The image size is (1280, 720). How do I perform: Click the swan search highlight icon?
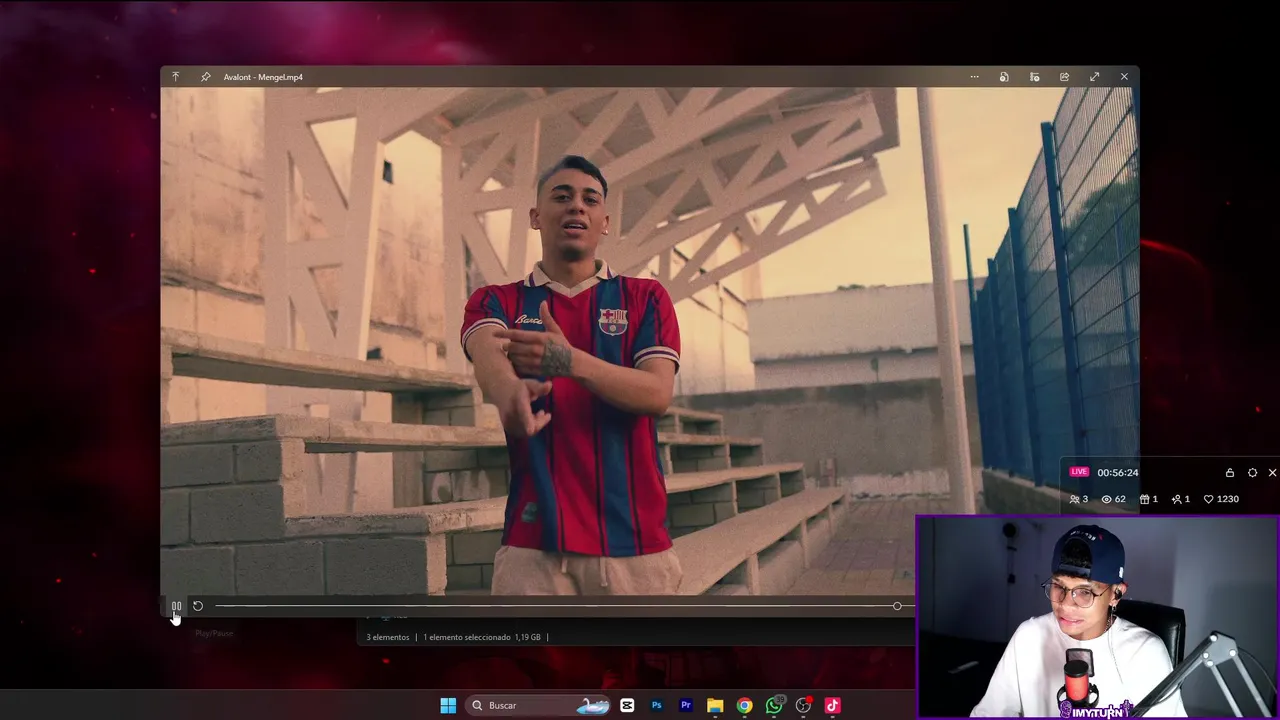point(593,705)
